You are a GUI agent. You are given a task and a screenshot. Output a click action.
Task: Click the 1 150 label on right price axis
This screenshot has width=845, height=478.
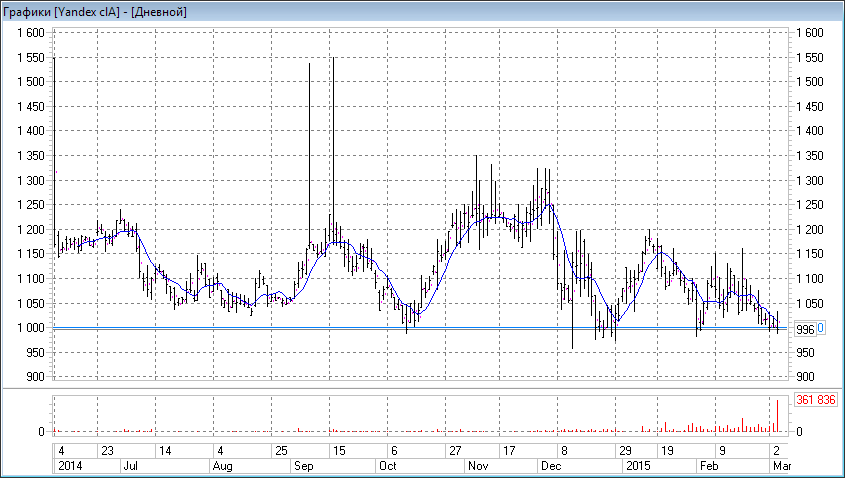(809, 254)
